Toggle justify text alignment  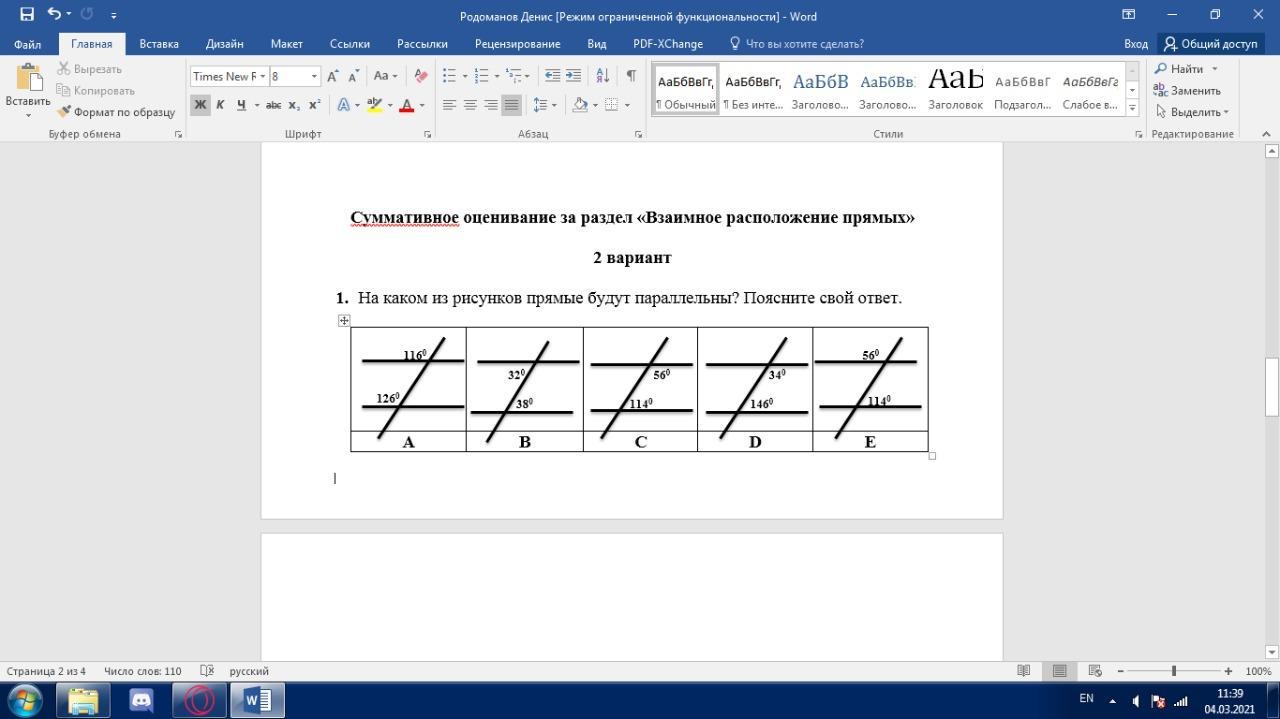point(511,105)
